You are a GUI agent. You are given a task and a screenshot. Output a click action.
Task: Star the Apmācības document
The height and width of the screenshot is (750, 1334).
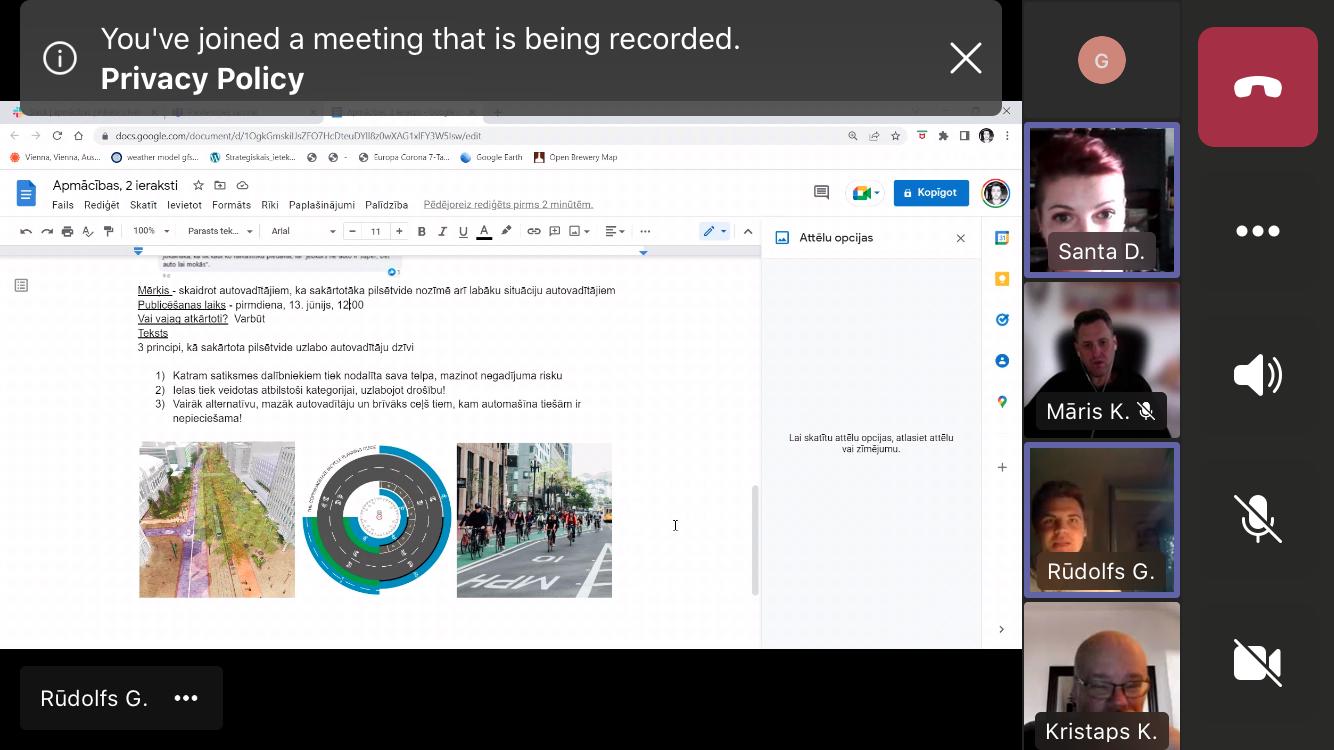[198, 186]
